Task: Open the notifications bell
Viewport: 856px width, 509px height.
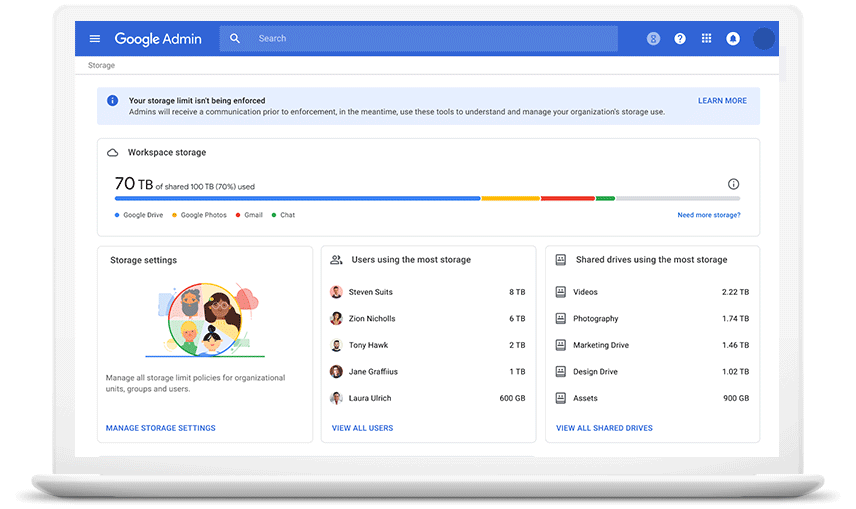Action: pyautogui.click(x=733, y=39)
